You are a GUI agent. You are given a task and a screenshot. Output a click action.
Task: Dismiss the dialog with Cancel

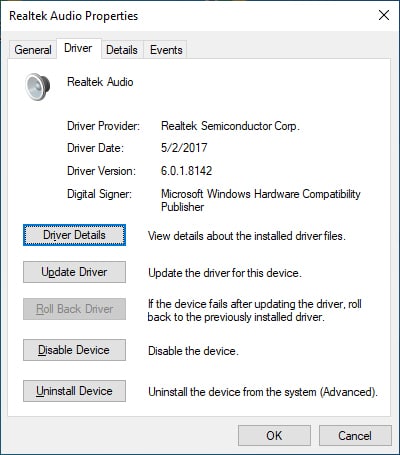tap(355, 435)
